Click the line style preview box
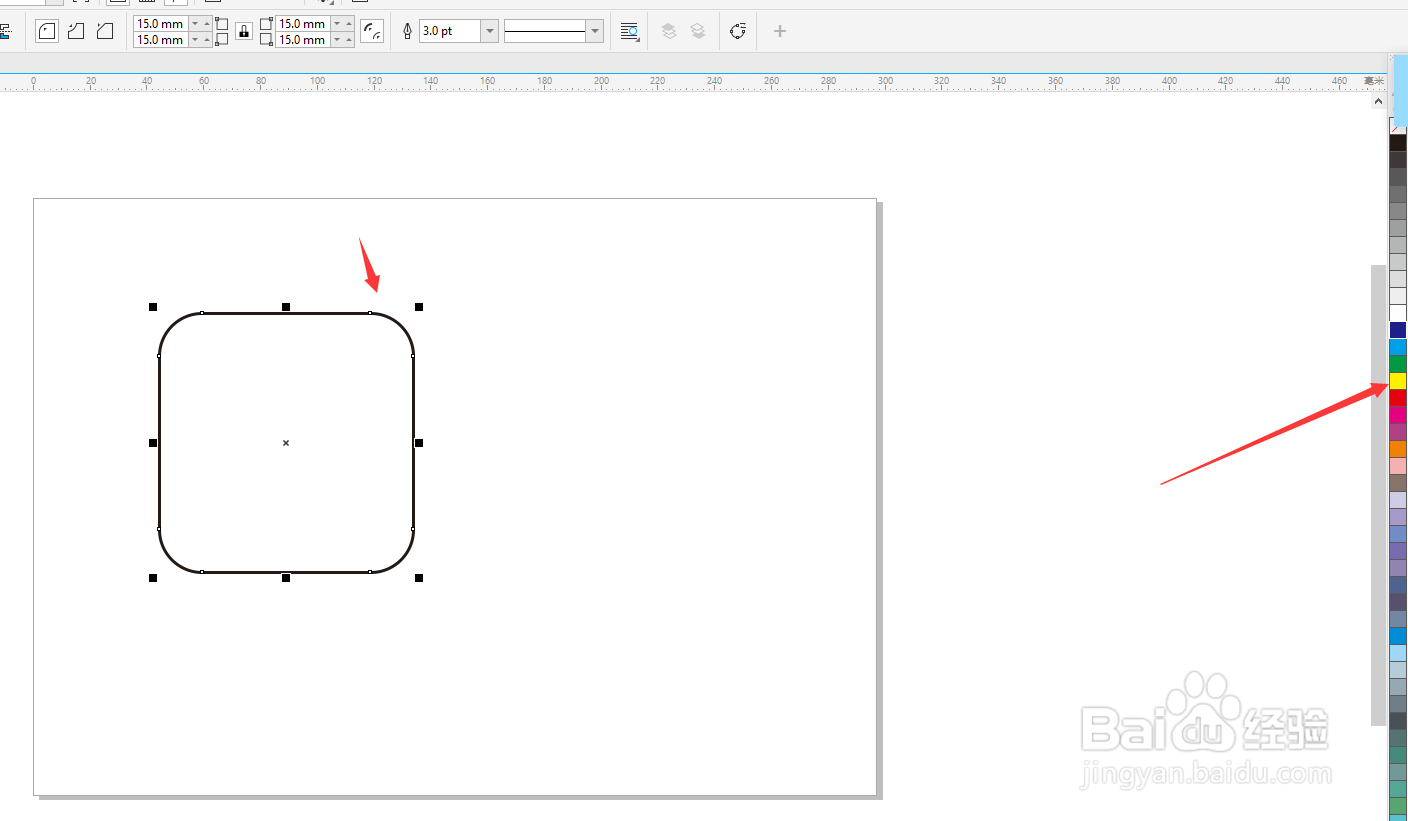The image size is (1408, 821). [x=545, y=31]
